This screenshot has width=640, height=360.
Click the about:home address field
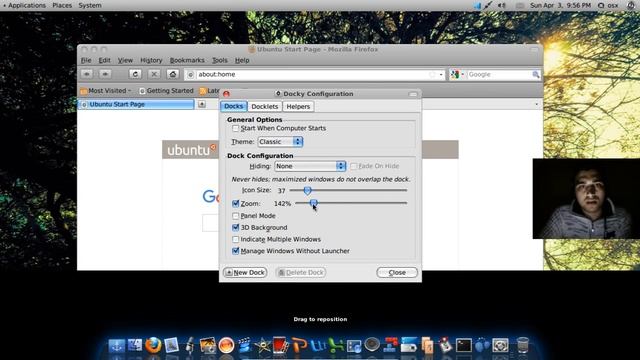(x=314, y=74)
